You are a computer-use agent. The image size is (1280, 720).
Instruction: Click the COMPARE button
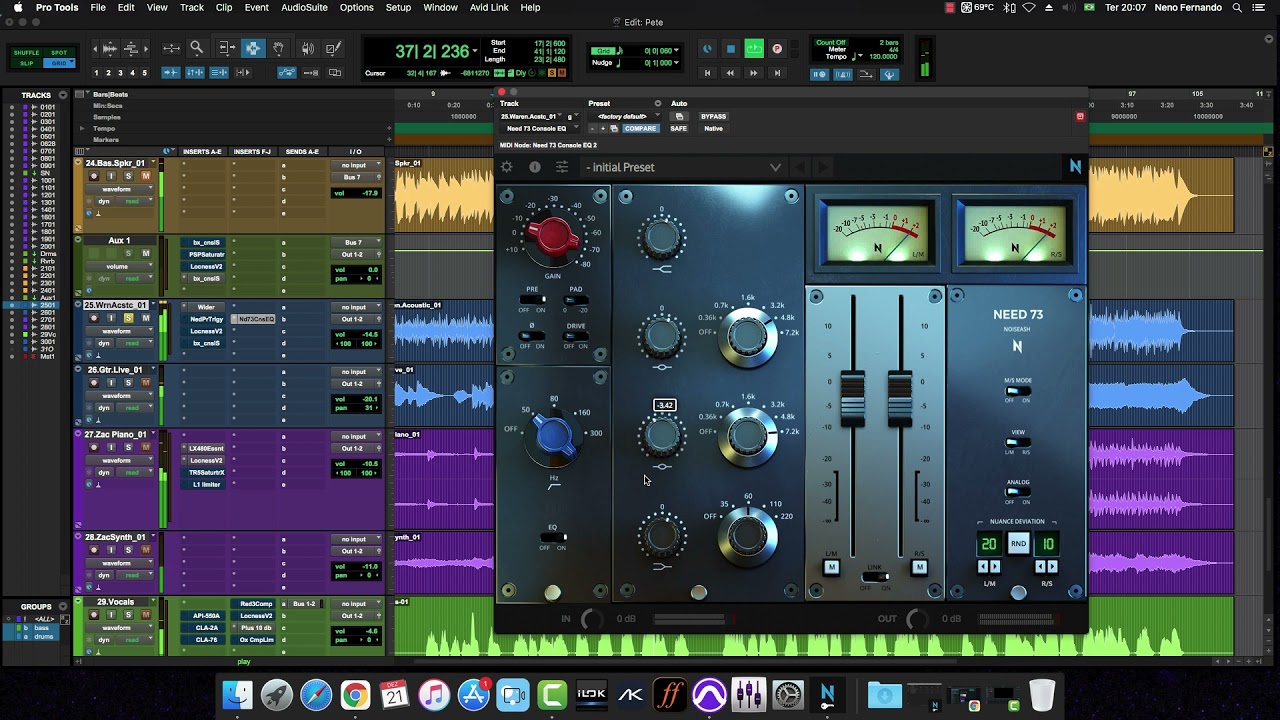tap(640, 128)
